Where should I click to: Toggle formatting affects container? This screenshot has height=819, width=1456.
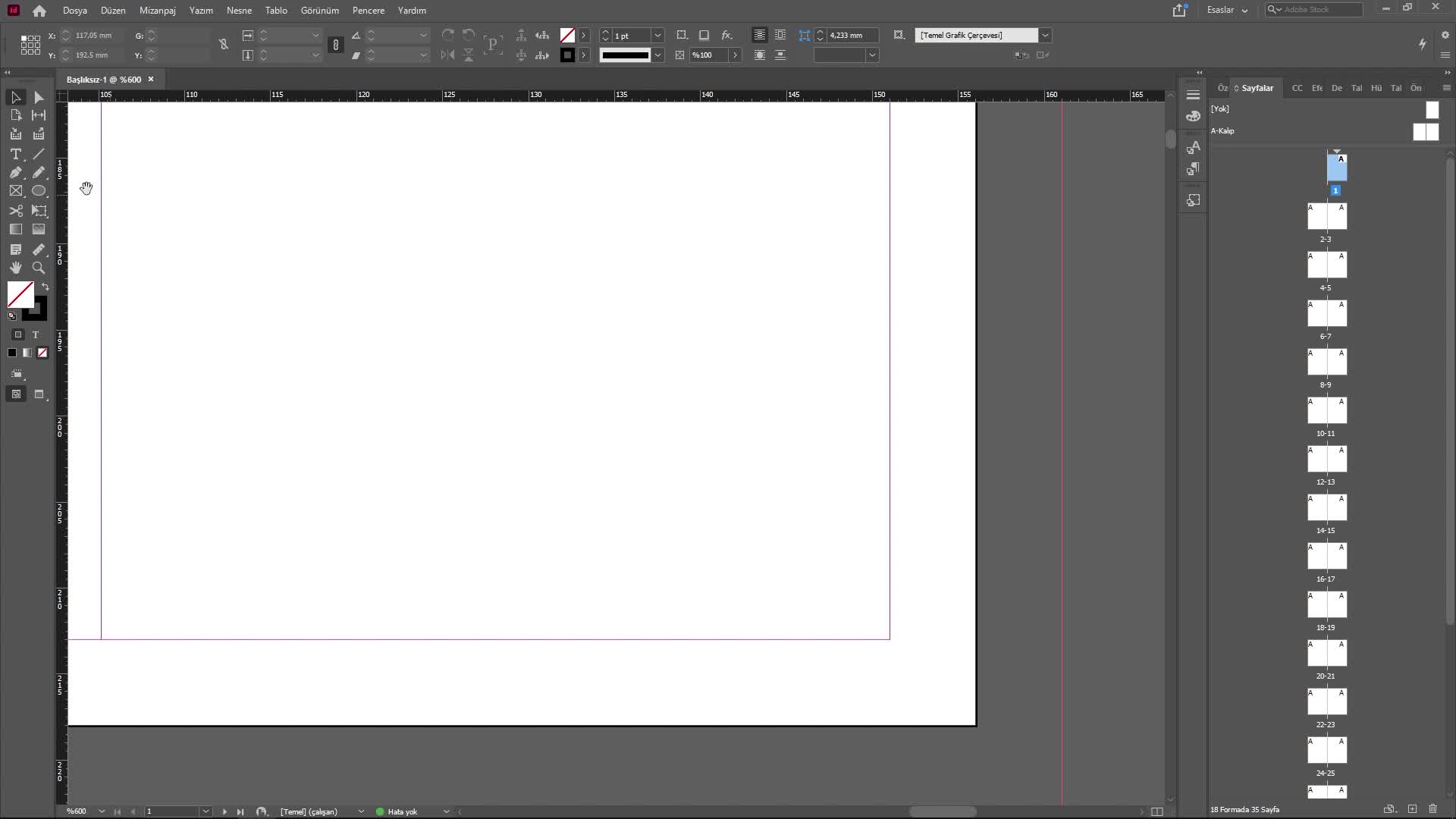18,334
